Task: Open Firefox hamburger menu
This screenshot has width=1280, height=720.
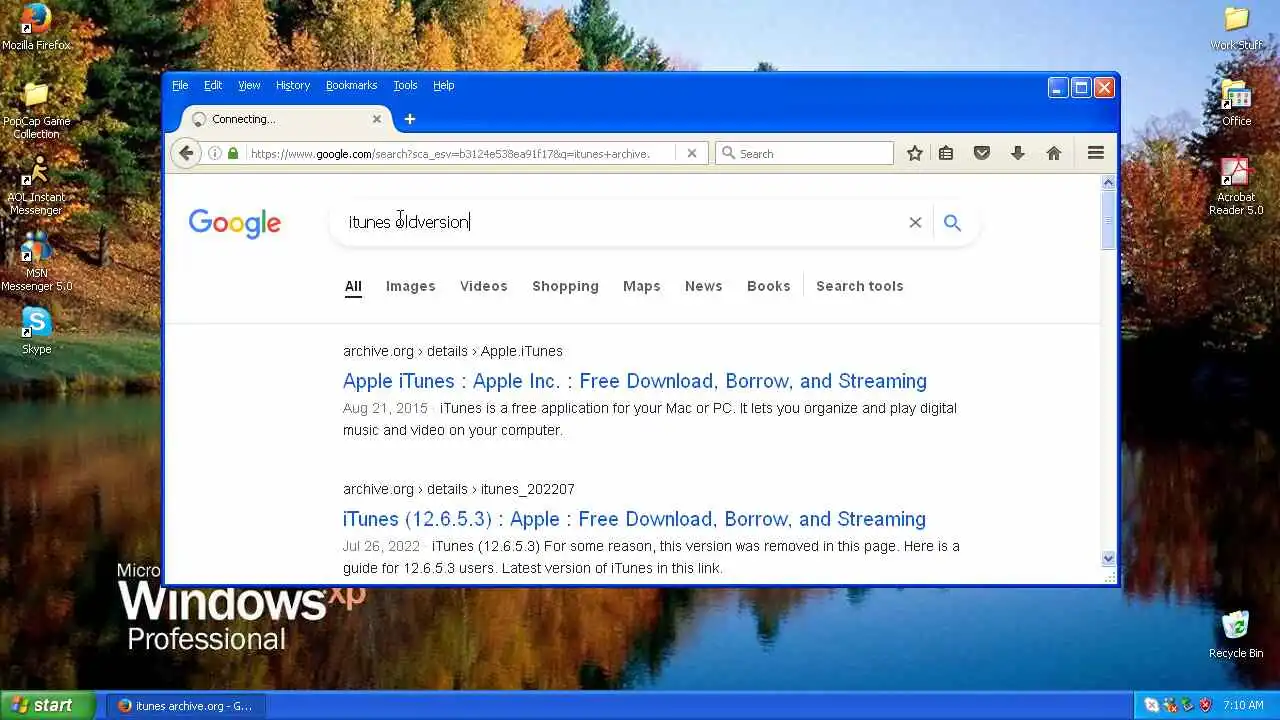Action: point(1096,153)
